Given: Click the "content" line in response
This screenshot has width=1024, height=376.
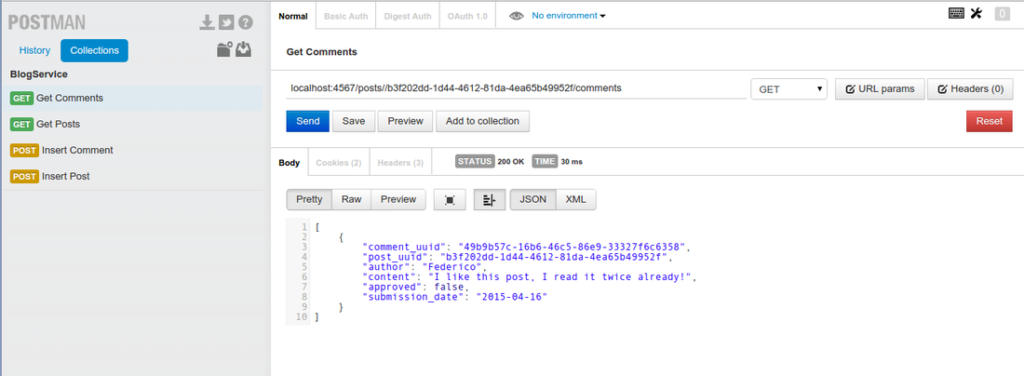Looking at the screenshot, I should coord(530,277).
